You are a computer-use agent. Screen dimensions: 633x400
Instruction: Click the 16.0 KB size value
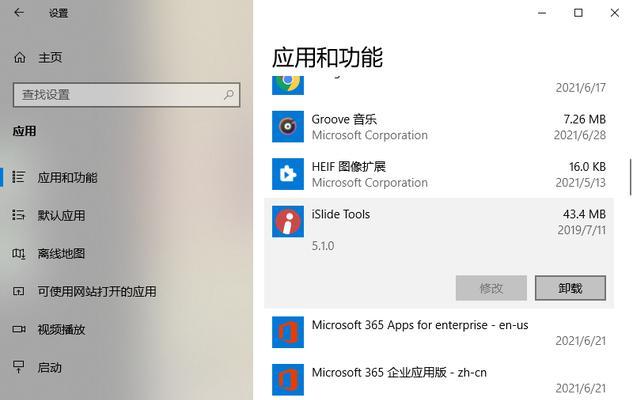[x=588, y=166]
